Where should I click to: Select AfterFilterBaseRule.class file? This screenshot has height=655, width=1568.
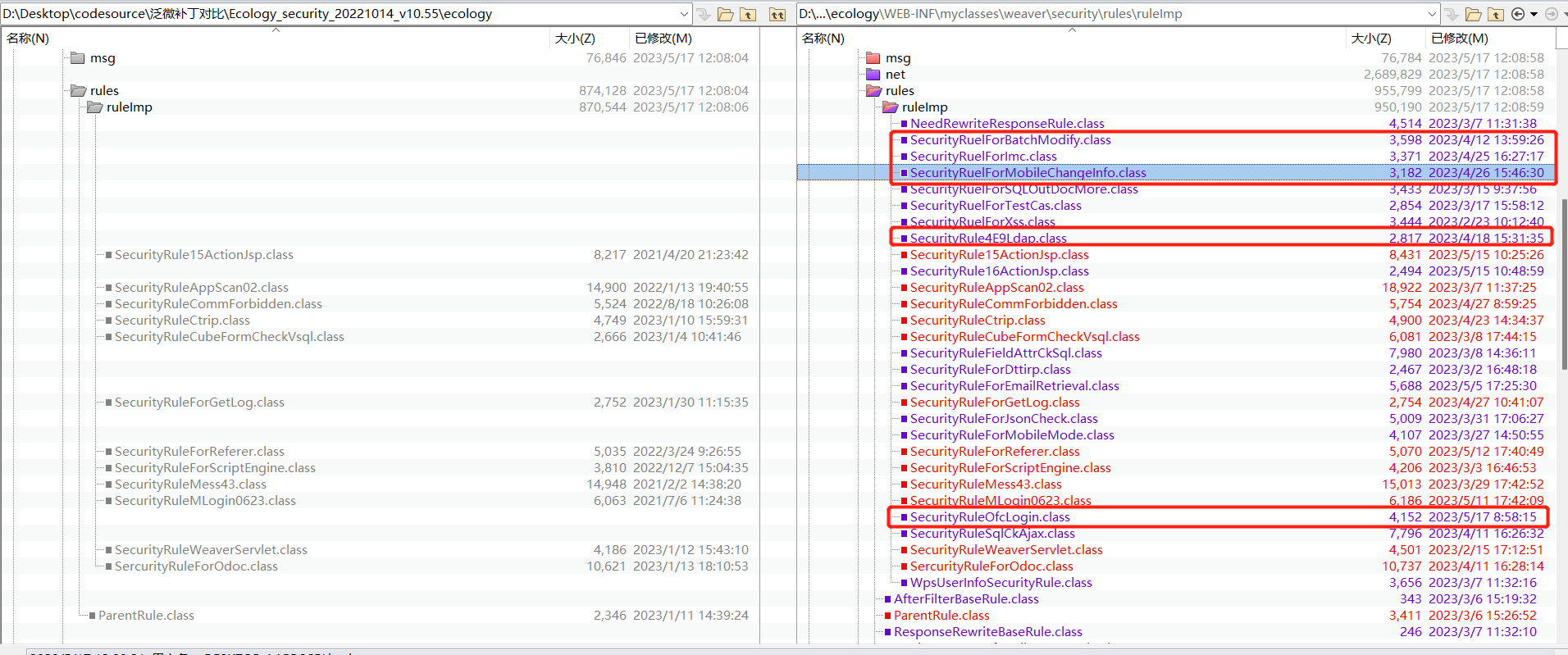tap(966, 599)
